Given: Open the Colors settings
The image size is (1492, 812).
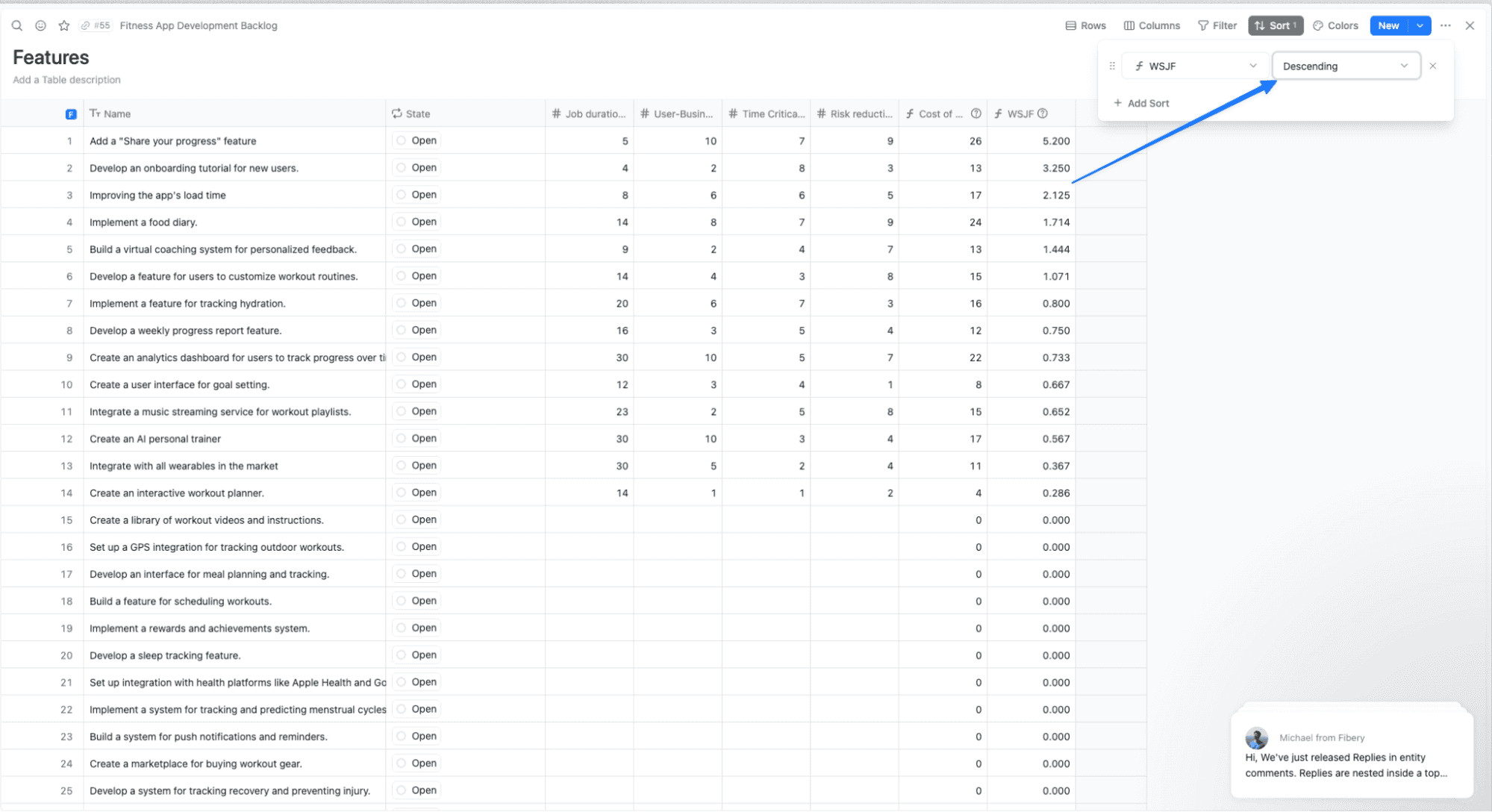Looking at the screenshot, I should 1335,25.
